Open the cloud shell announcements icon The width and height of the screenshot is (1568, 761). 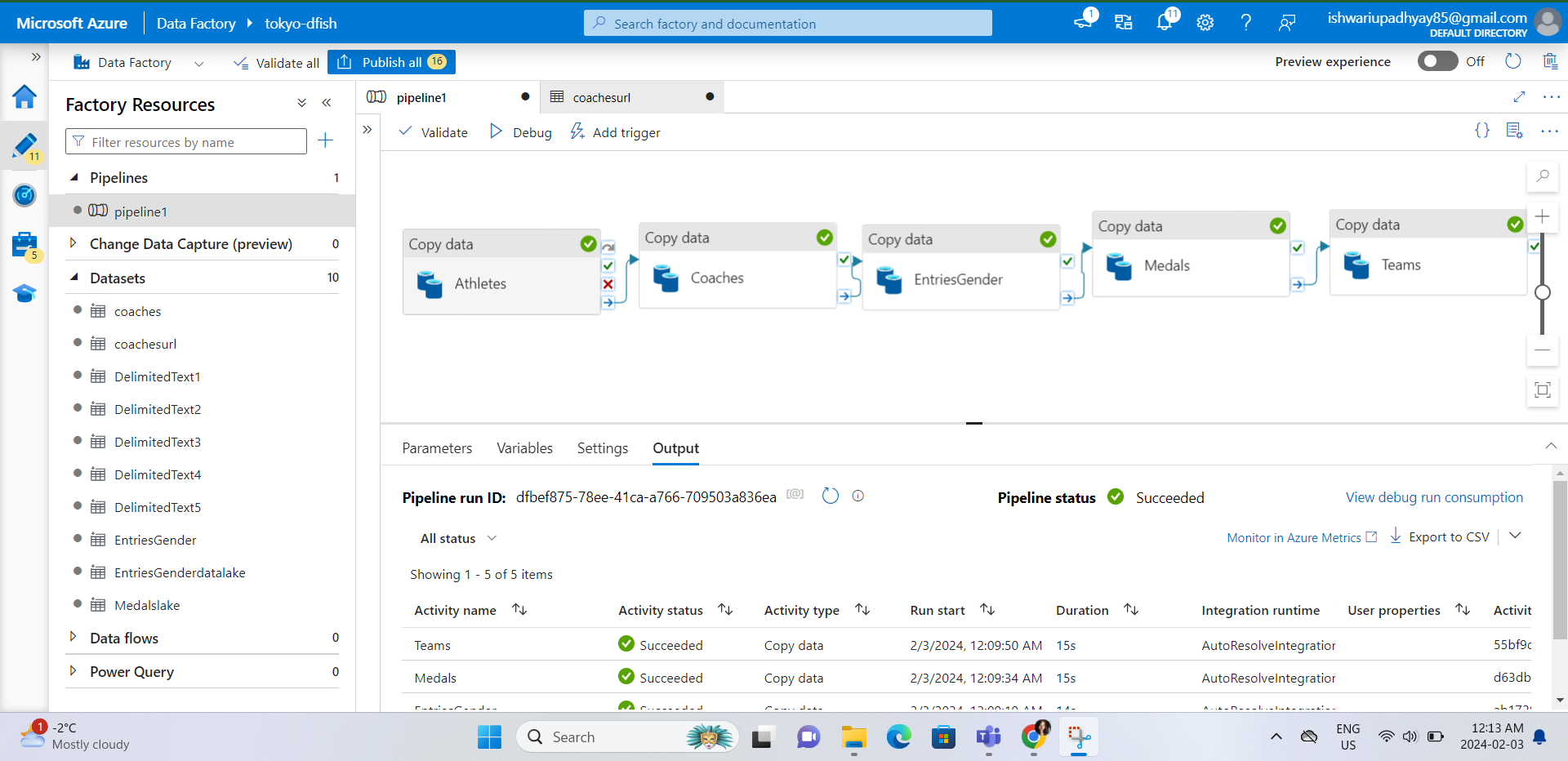click(1084, 20)
